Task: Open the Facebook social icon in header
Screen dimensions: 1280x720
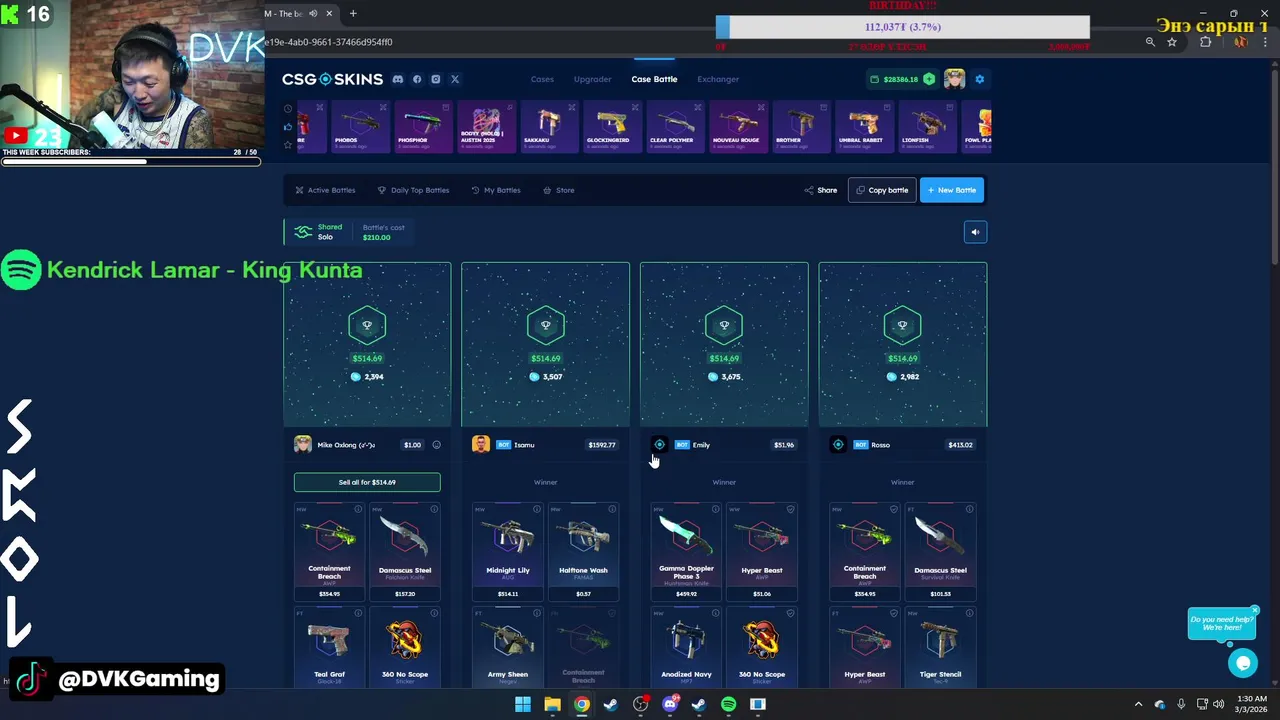Action: click(x=417, y=79)
